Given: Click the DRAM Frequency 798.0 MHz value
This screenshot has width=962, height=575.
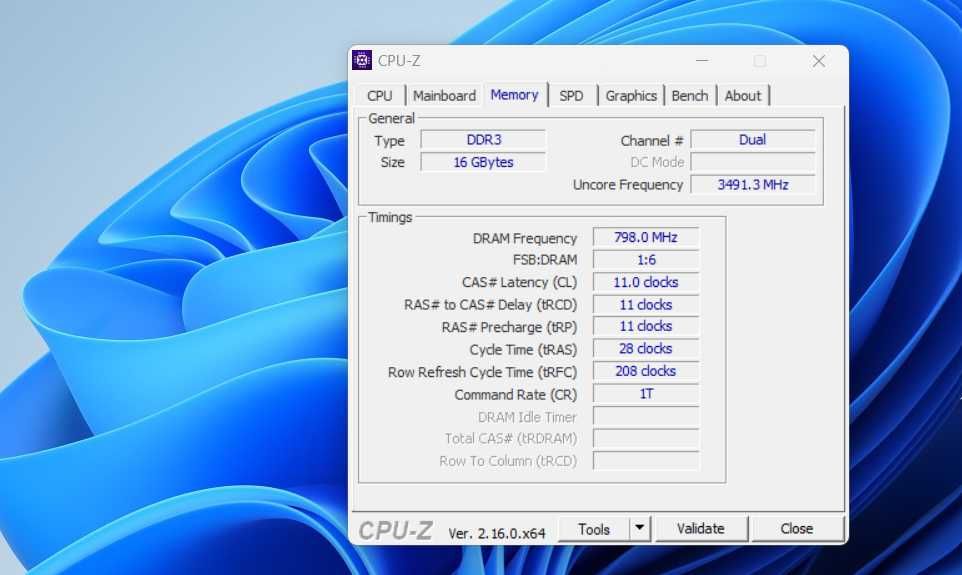Looking at the screenshot, I should click(646, 237).
